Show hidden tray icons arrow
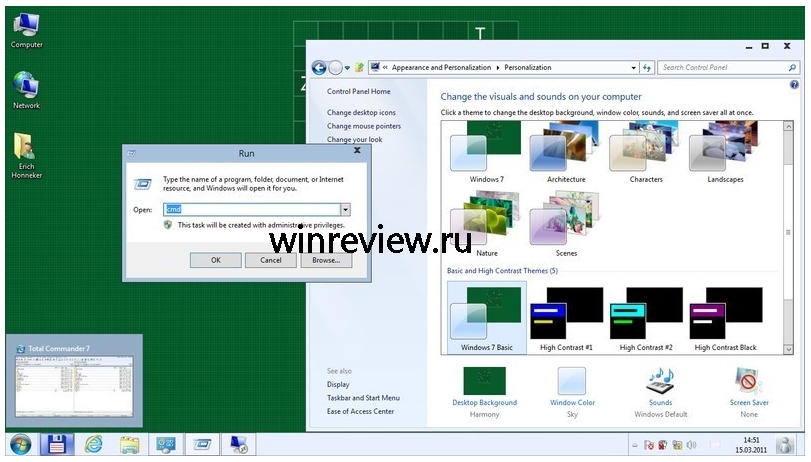The image size is (811, 462). [635, 445]
